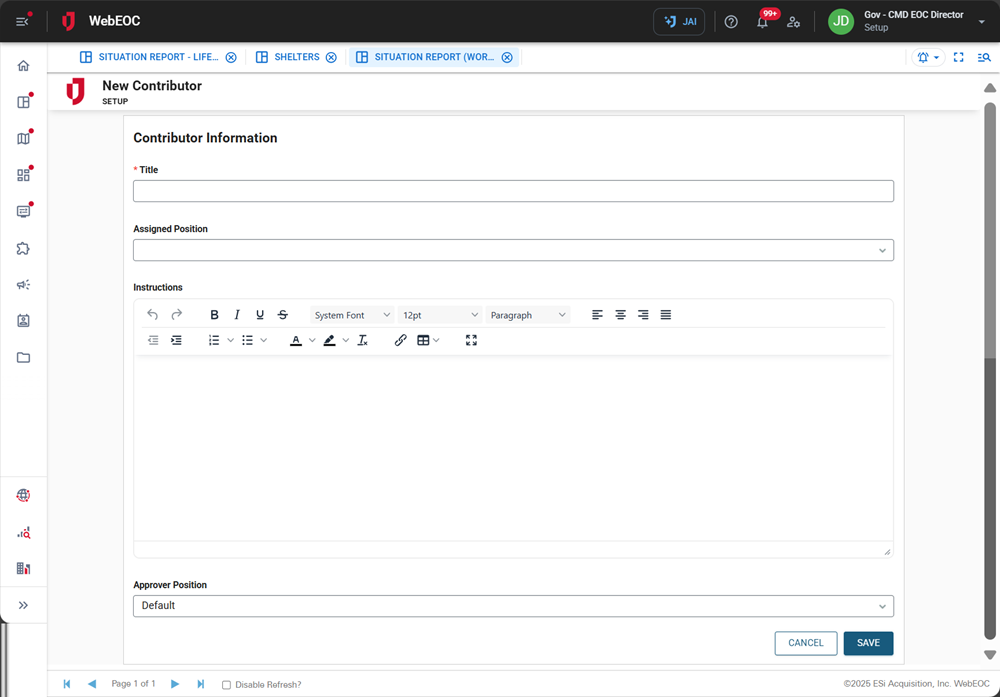Open the Assigned Position dropdown

tap(513, 250)
